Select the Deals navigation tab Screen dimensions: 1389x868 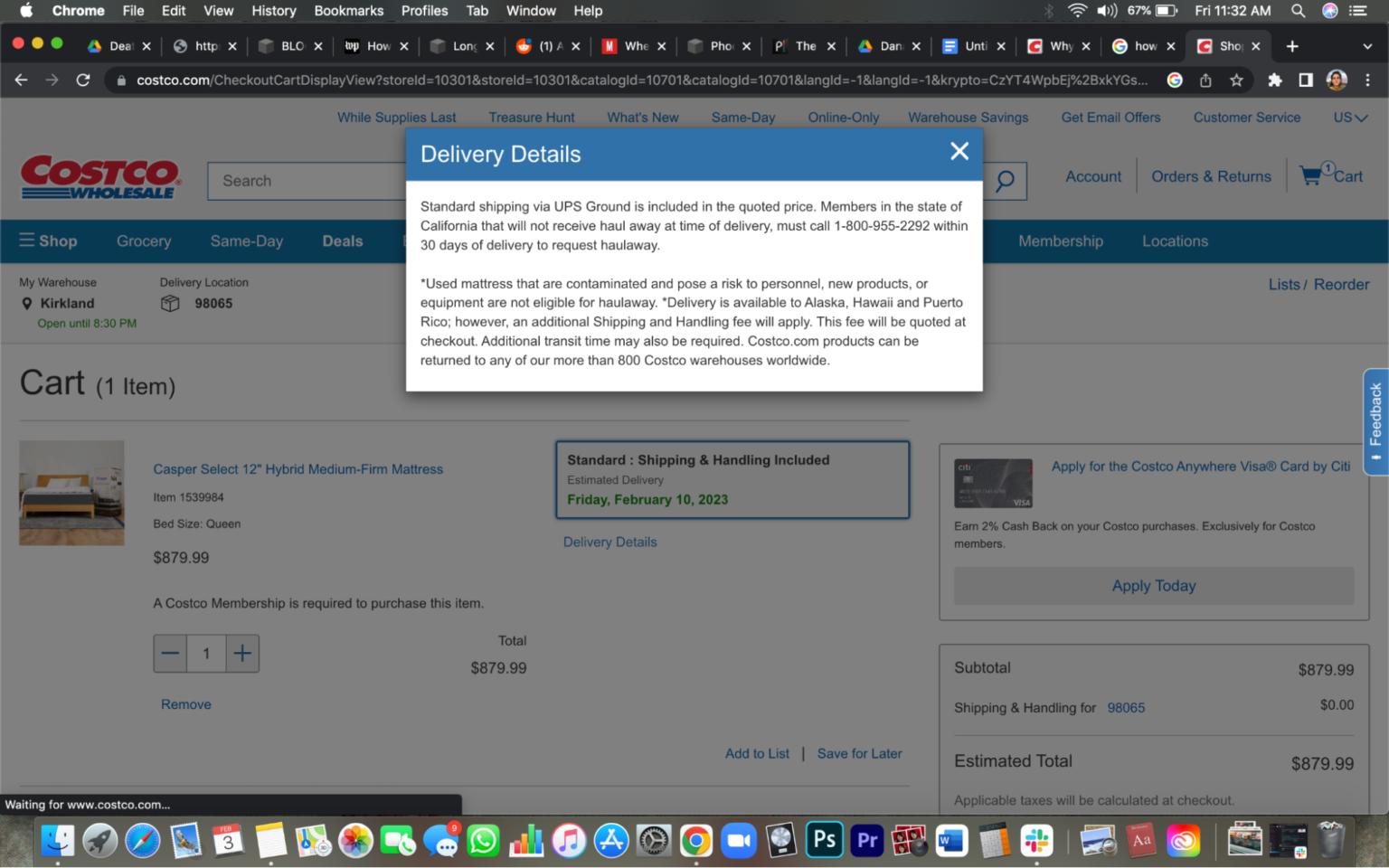click(342, 241)
